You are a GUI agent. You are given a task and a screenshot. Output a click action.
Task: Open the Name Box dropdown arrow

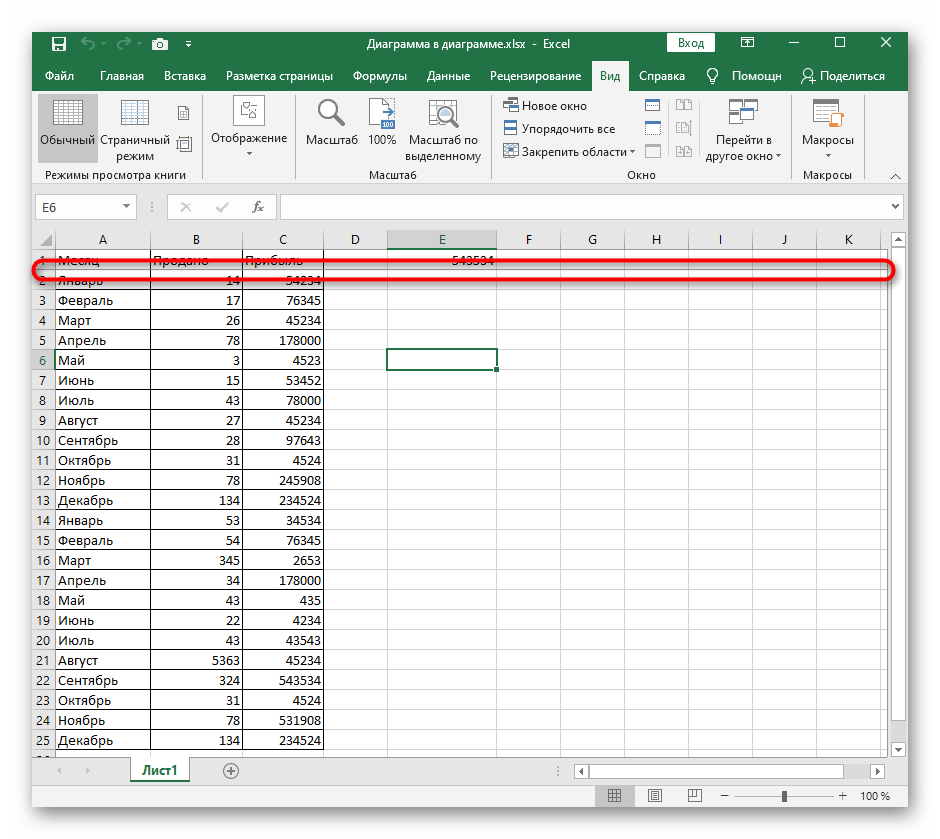[126, 207]
